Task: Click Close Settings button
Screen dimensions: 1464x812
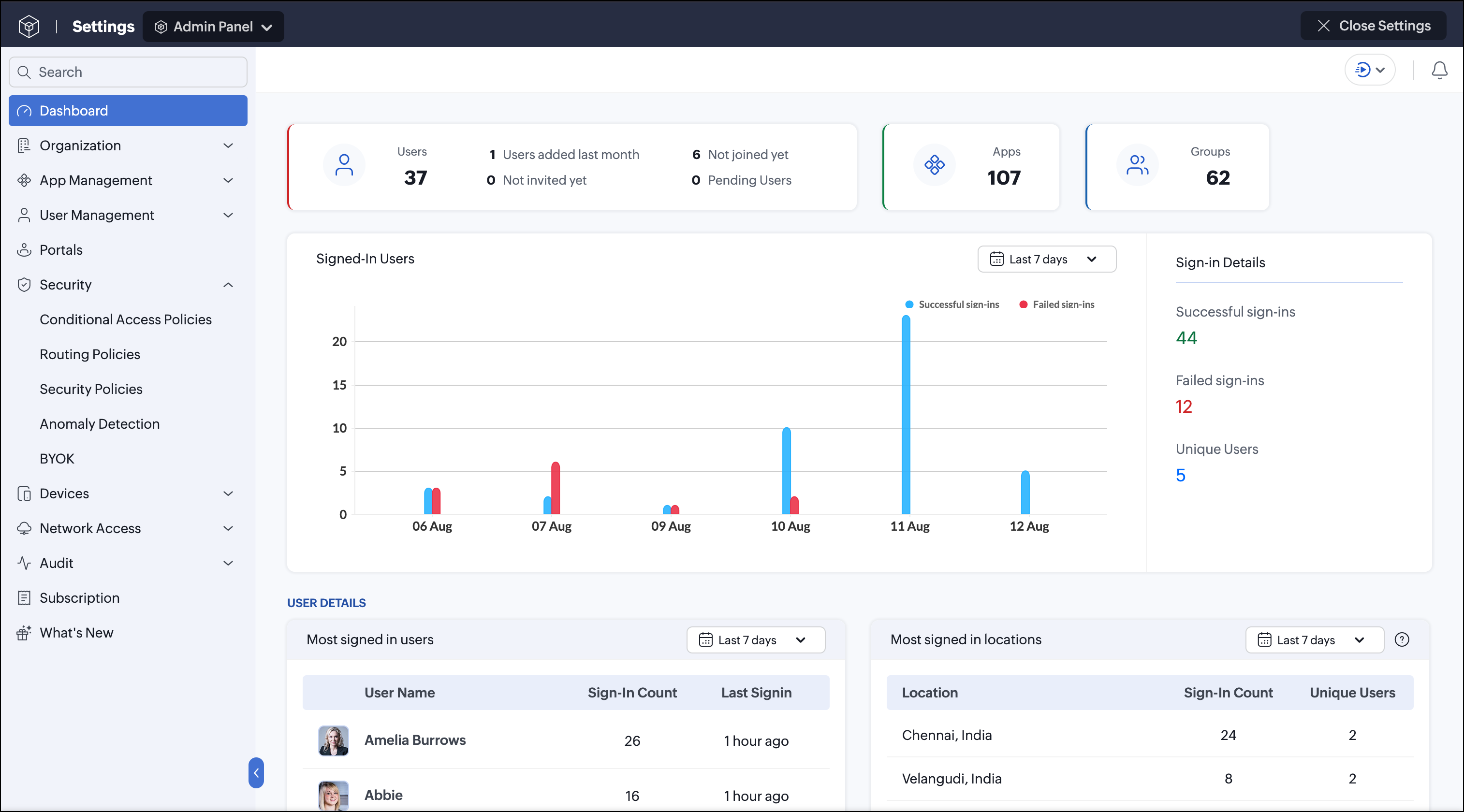Action: 1373,26
